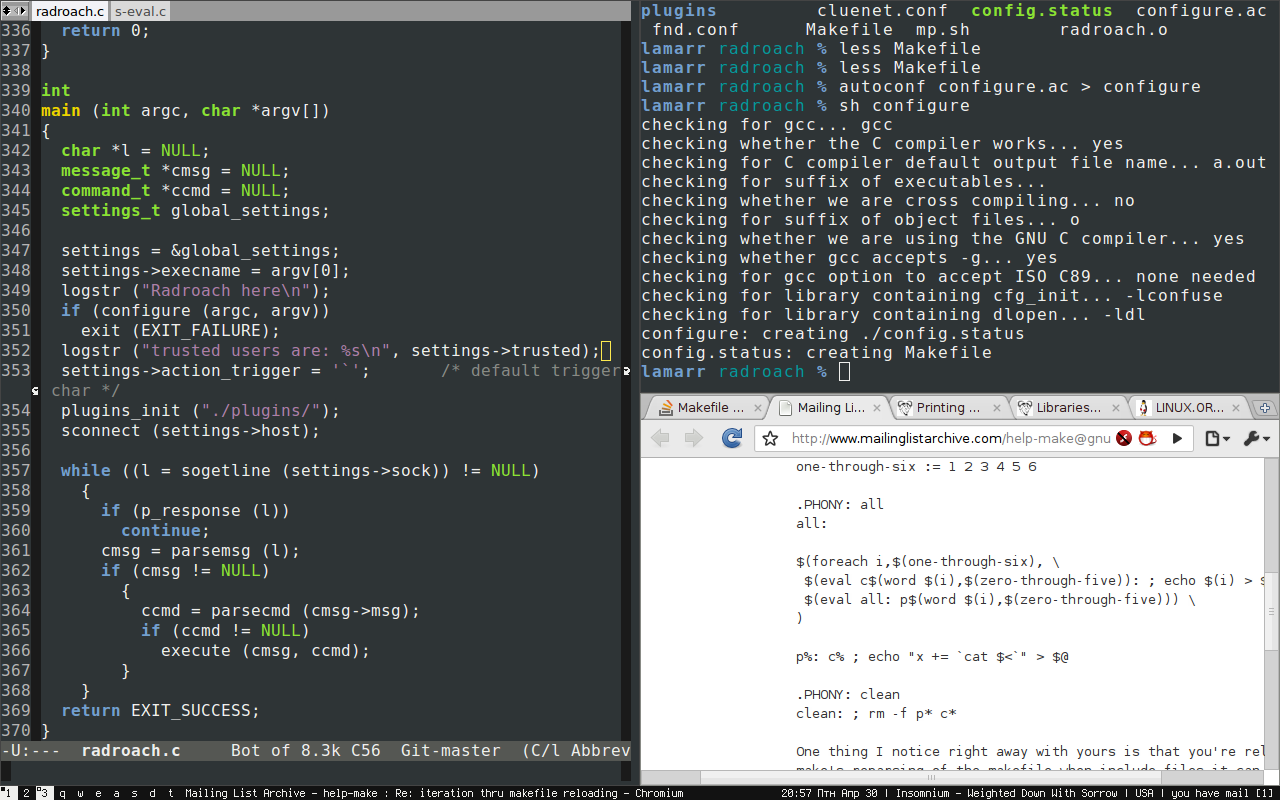Click the browser Reload button
This screenshot has height=800, width=1280.
(x=732, y=438)
